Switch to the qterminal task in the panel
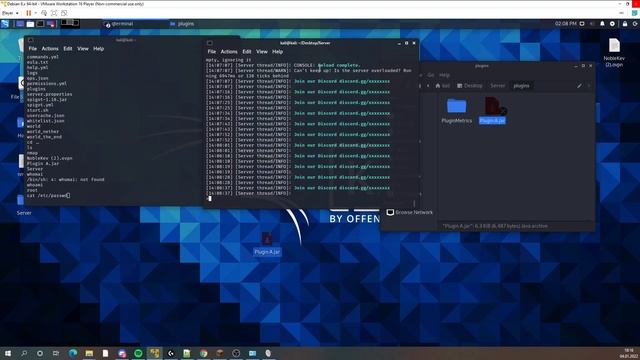The height and width of the screenshot is (360, 640). [x=119, y=24]
